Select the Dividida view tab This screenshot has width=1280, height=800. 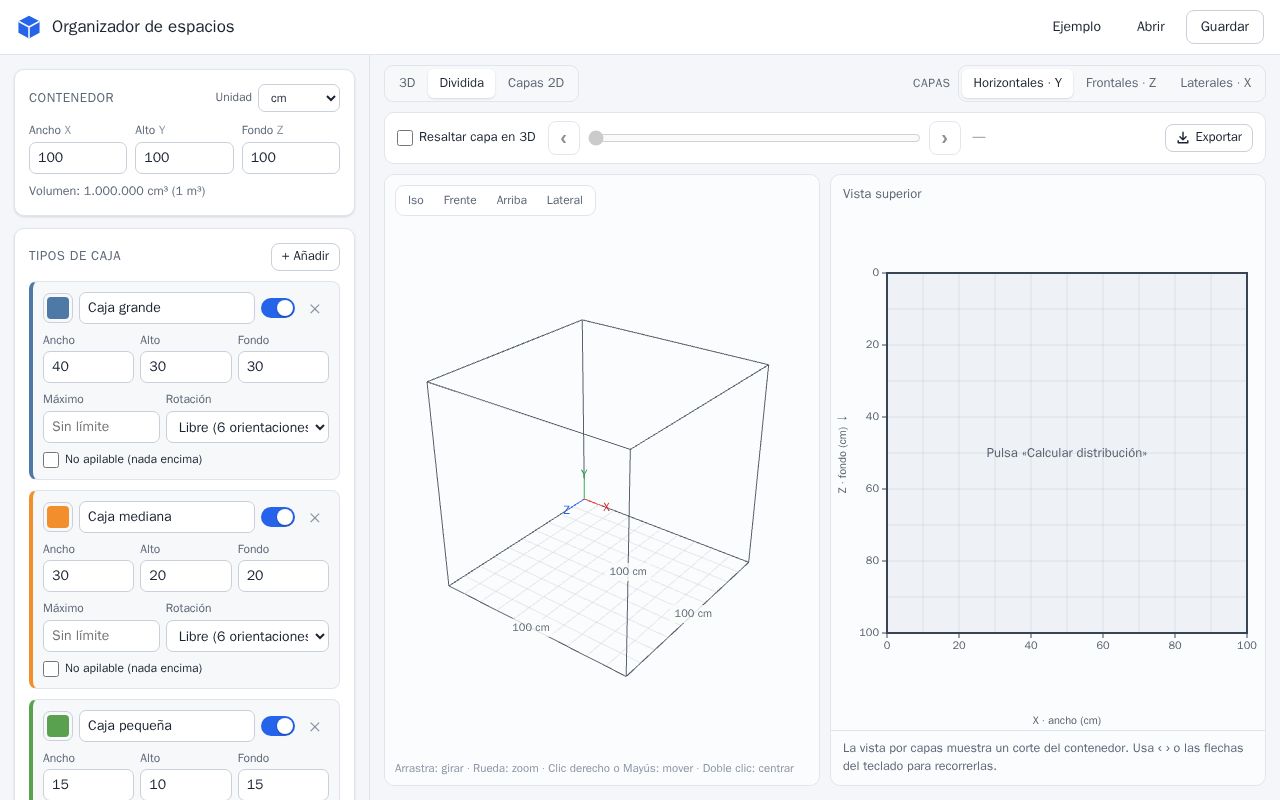tap(461, 83)
